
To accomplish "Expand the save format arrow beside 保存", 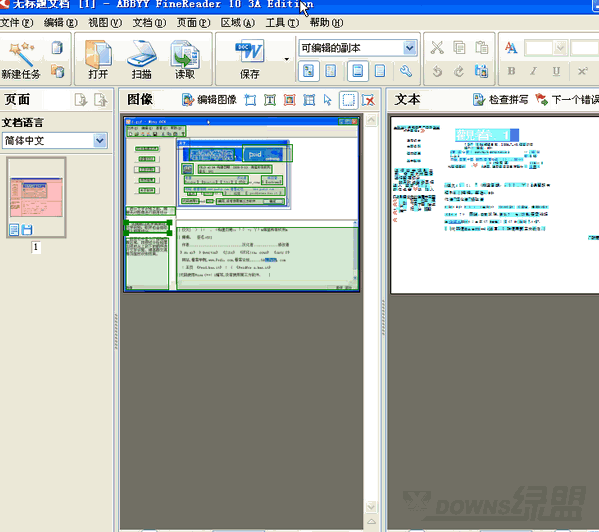I will [287, 59].
